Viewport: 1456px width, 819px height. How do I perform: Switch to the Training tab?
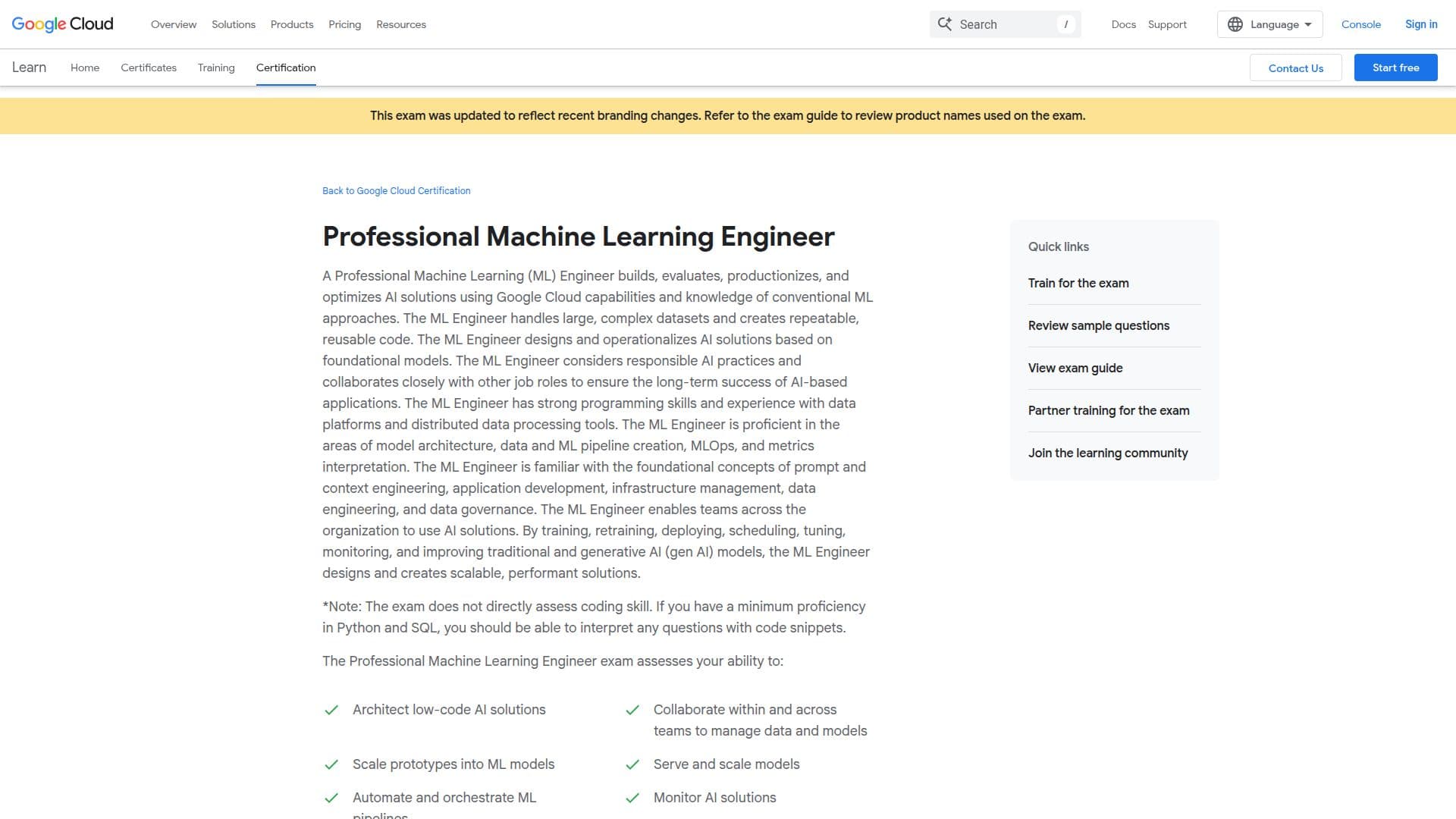tap(216, 67)
